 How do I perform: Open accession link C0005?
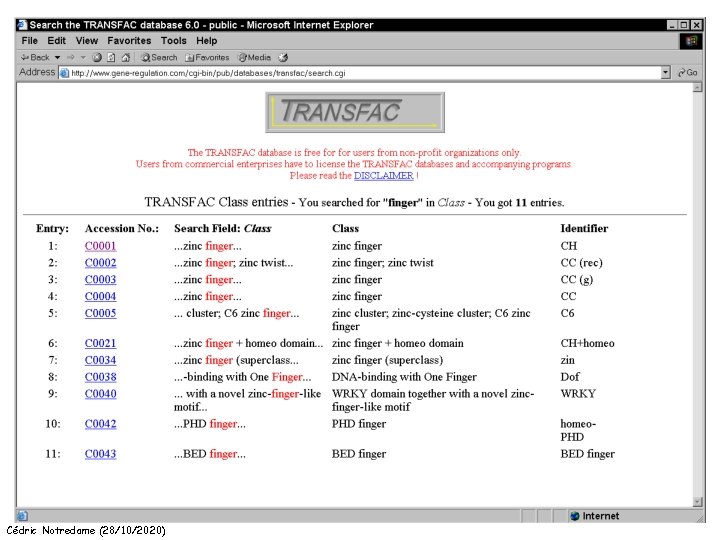[x=100, y=313]
